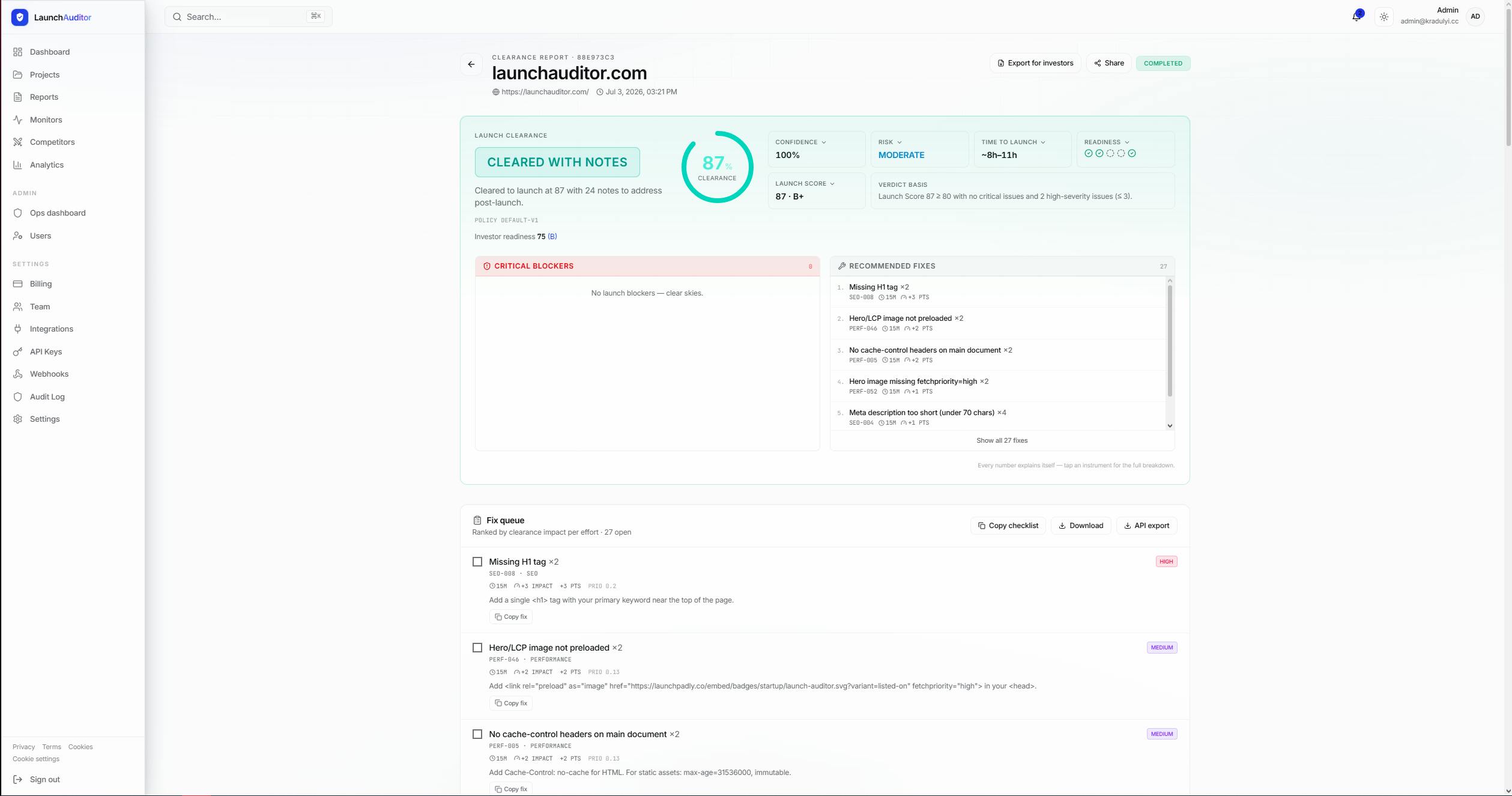Copy fix for Missing H1 tag

511,617
